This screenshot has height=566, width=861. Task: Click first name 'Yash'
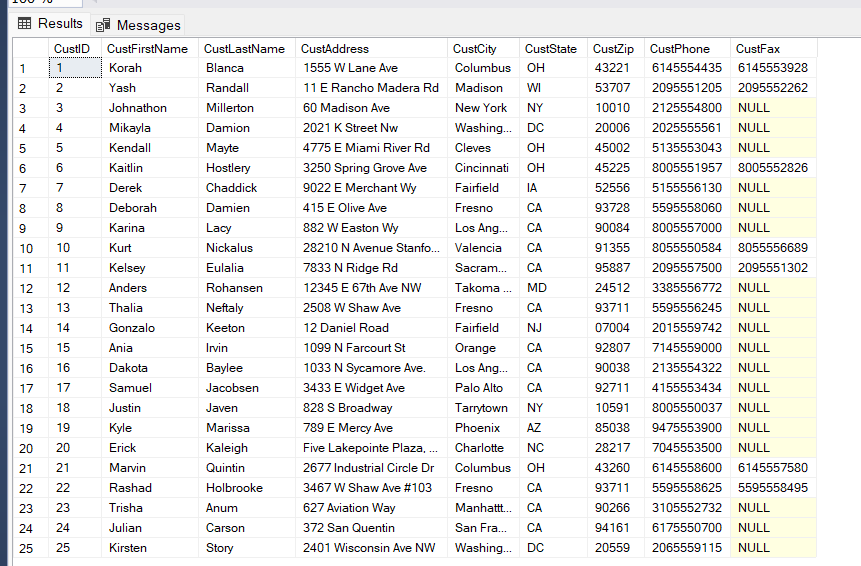coord(150,88)
